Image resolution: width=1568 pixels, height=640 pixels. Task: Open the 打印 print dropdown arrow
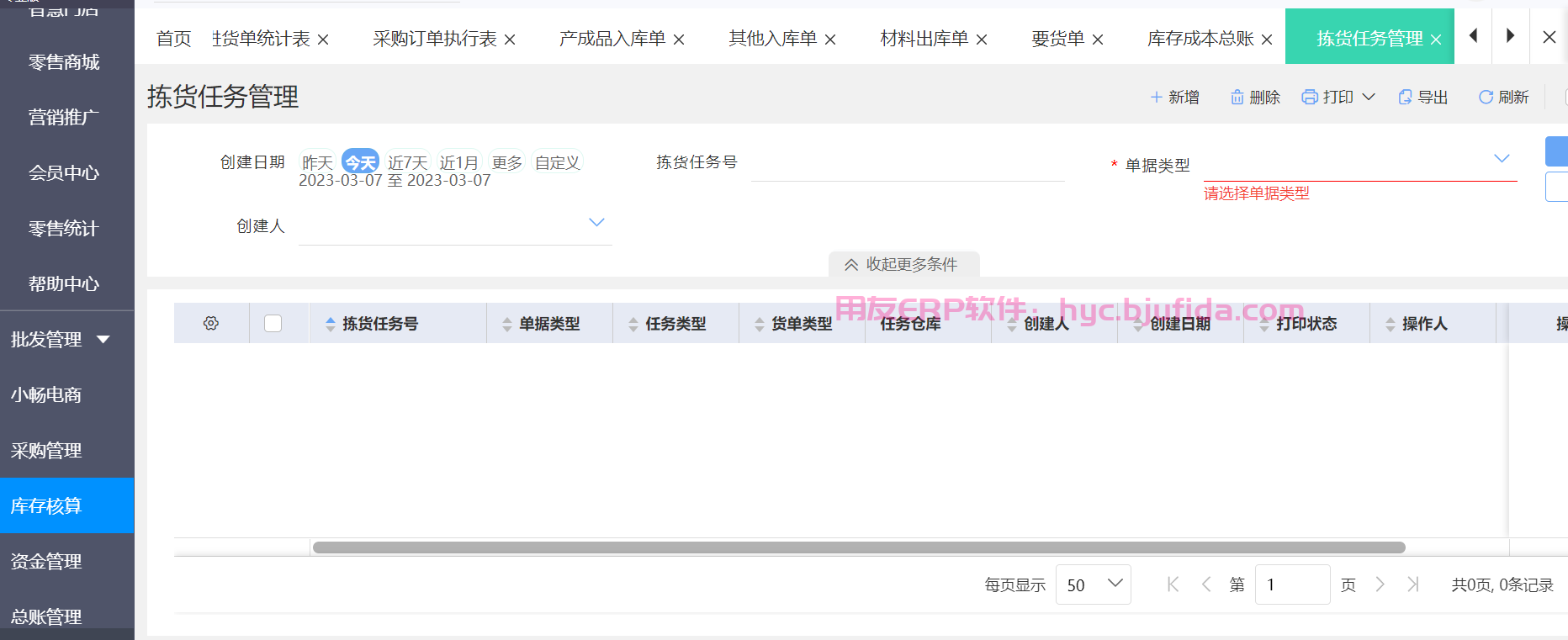(1369, 97)
